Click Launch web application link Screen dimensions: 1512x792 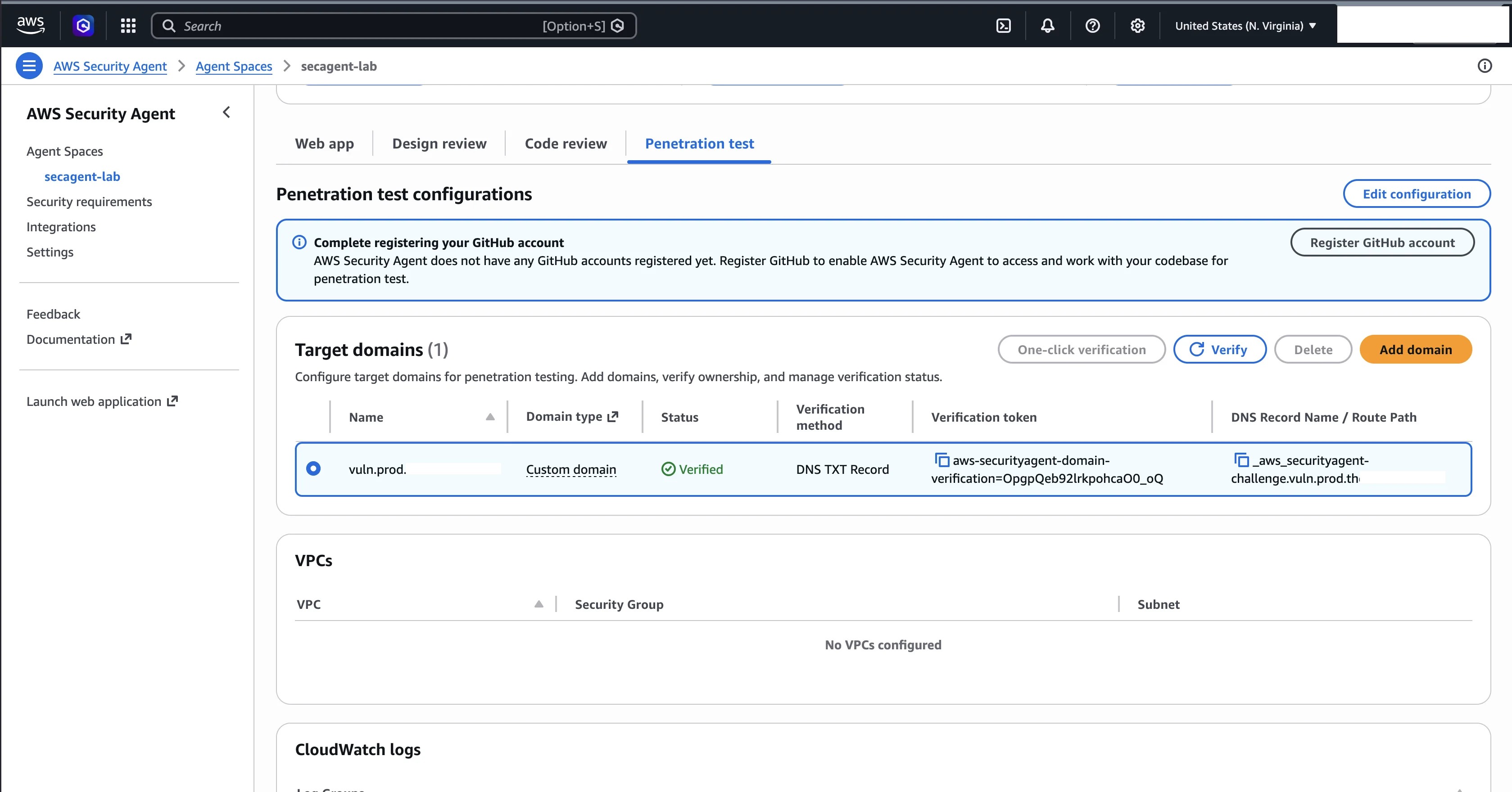point(102,402)
